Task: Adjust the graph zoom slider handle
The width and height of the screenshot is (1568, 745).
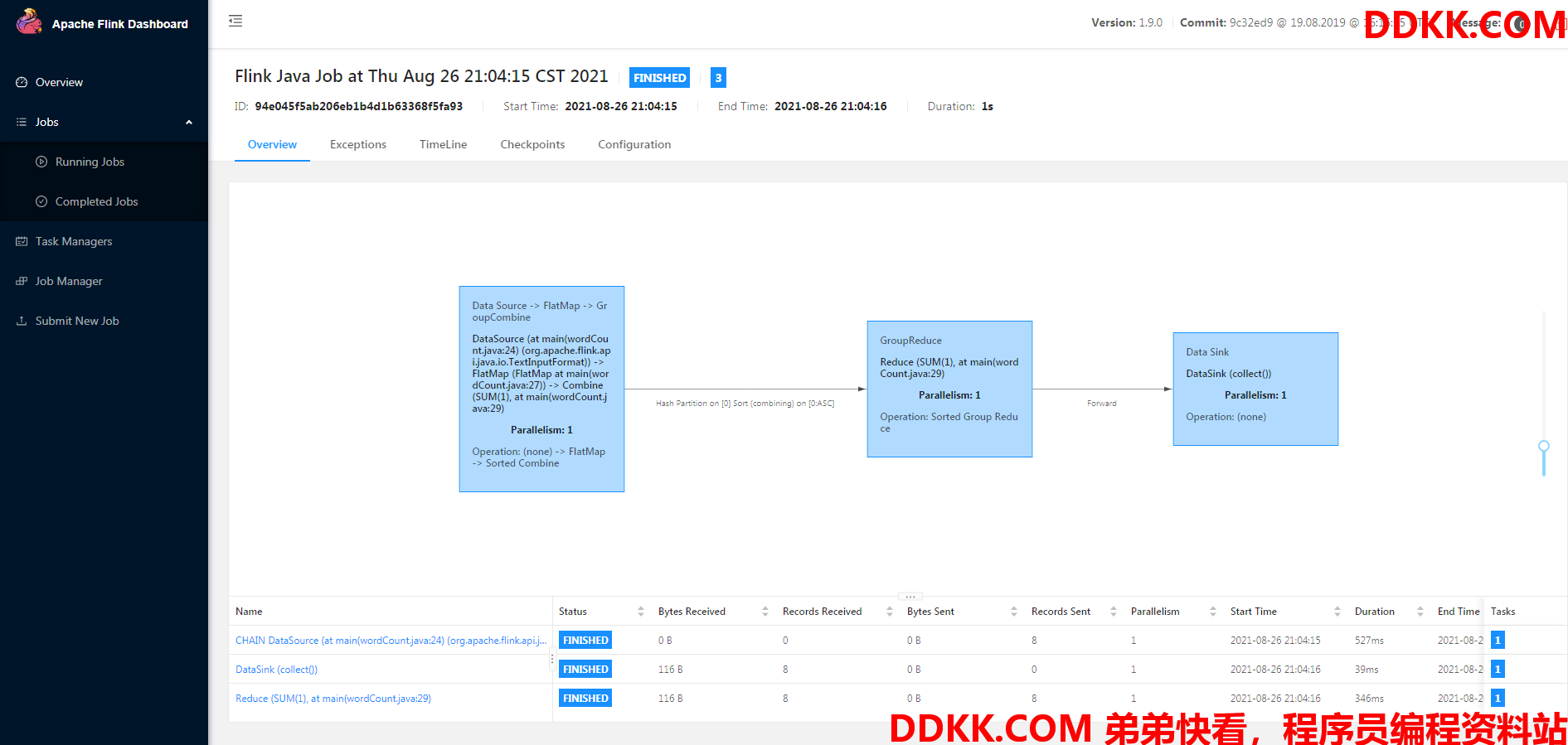Action: (1543, 446)
